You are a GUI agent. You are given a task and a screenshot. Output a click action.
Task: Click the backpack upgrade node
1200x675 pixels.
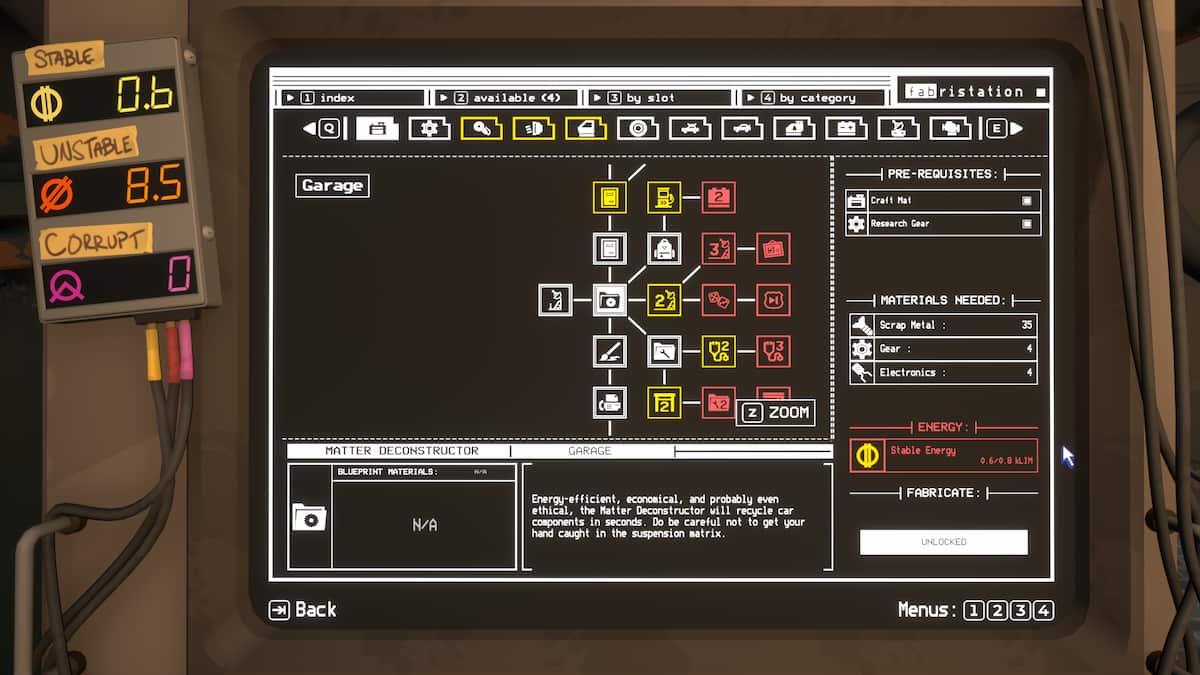click(x=664, y=248)
